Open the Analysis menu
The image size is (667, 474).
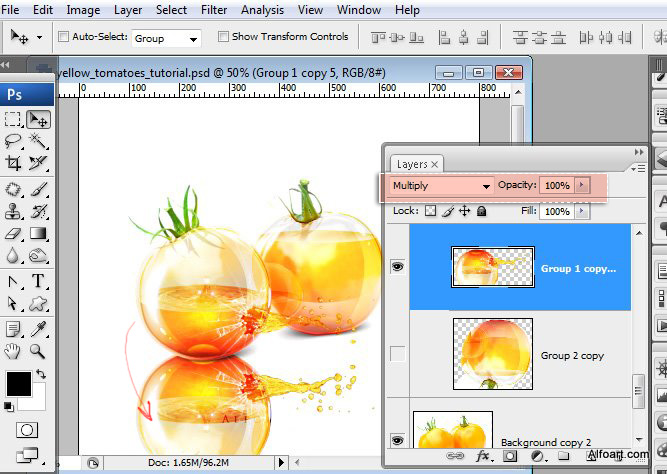pyautogui.click(x=262, y=10)
